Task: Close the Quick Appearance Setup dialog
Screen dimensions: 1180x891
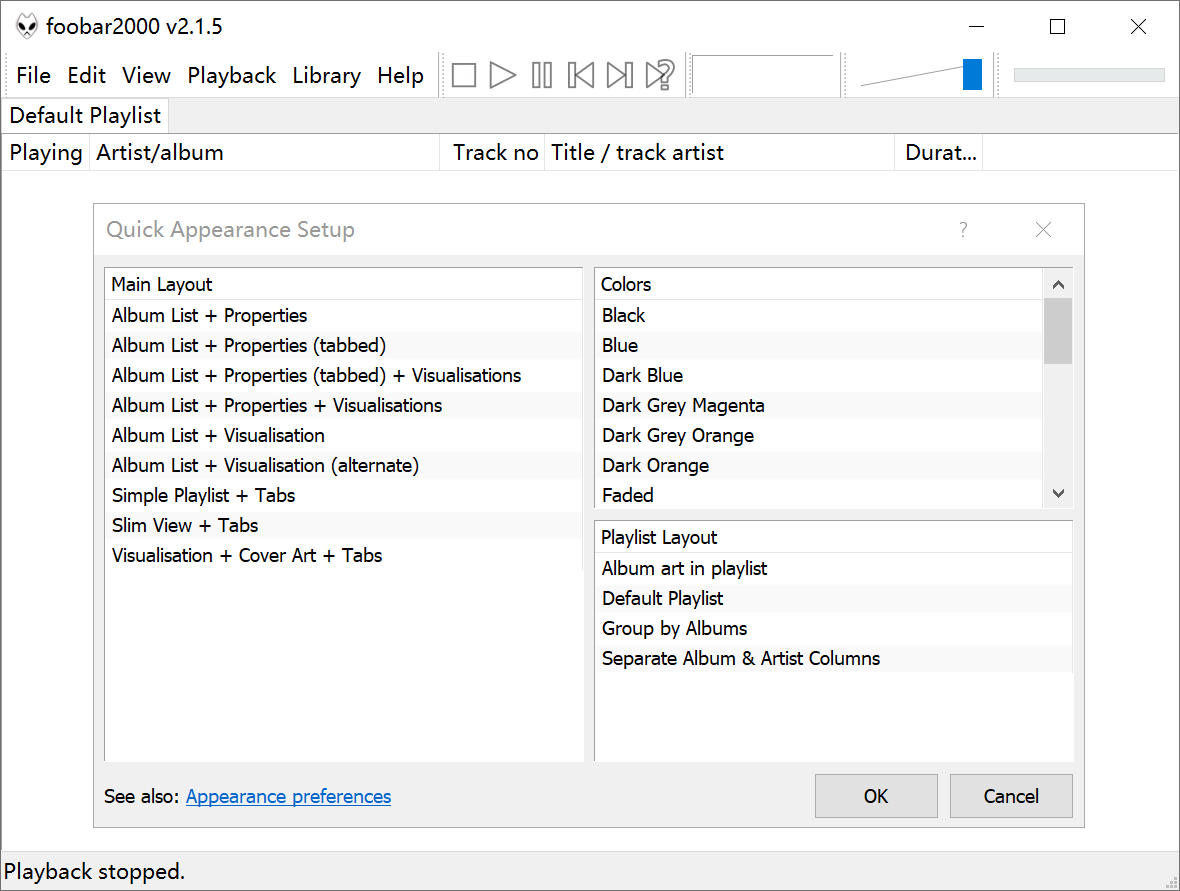Action: click(x=1043, y=230)
